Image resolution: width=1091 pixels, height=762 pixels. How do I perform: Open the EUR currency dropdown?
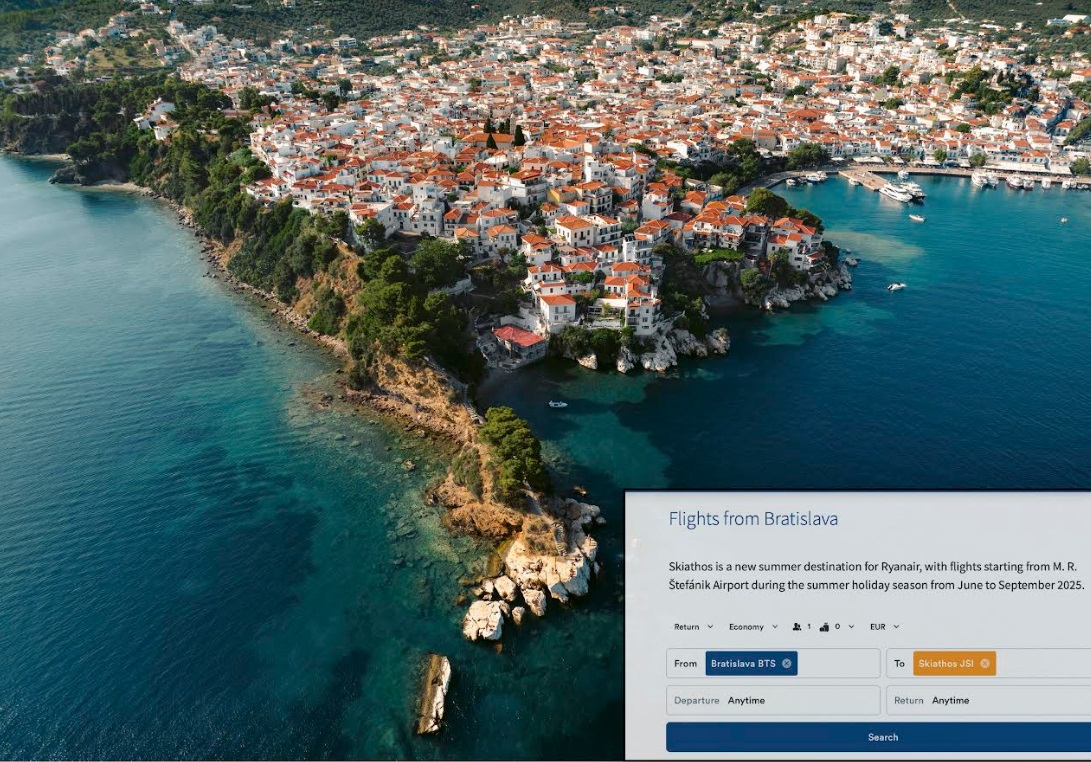point(884,627)
